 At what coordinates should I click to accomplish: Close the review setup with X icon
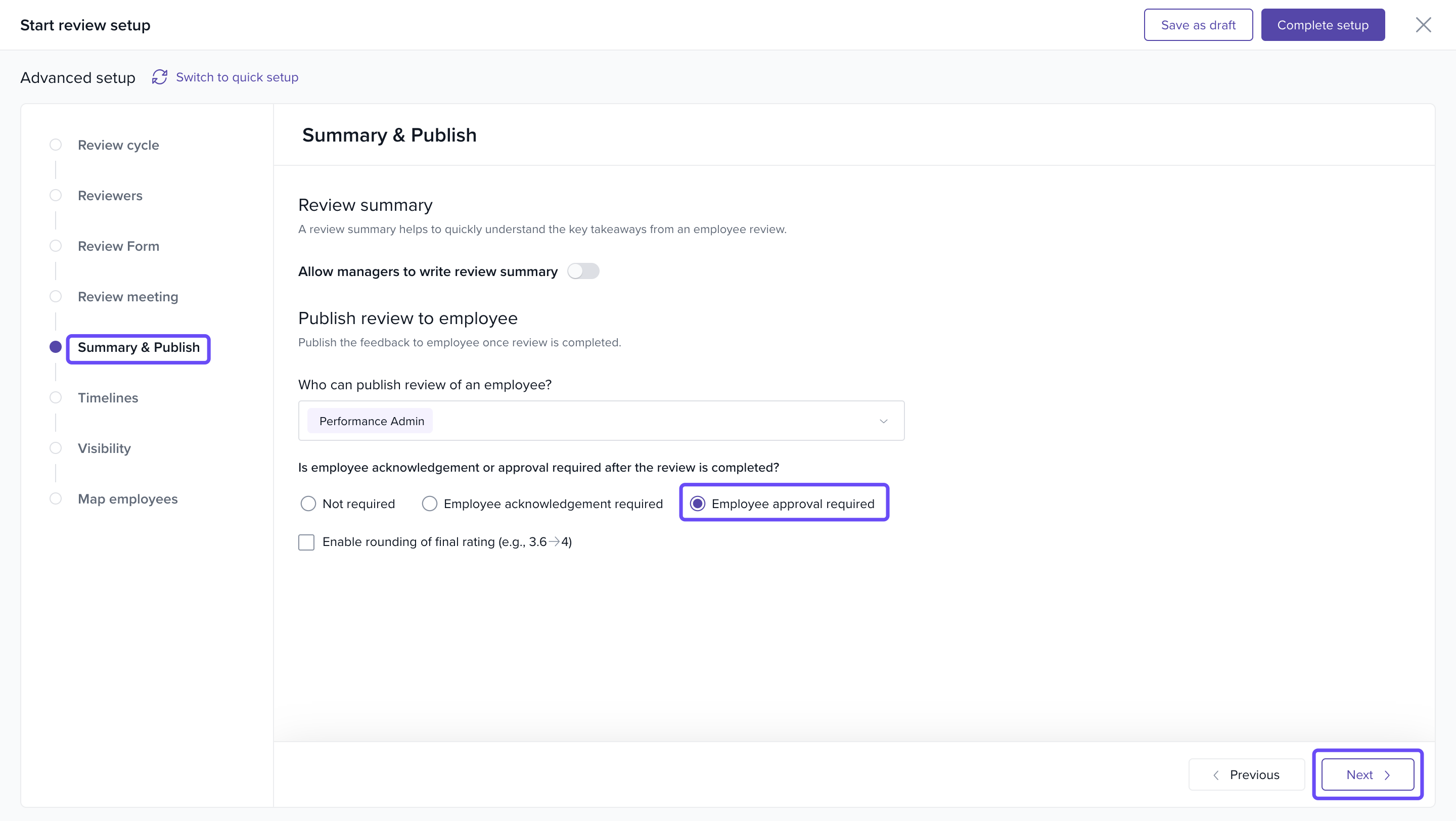1423,25
